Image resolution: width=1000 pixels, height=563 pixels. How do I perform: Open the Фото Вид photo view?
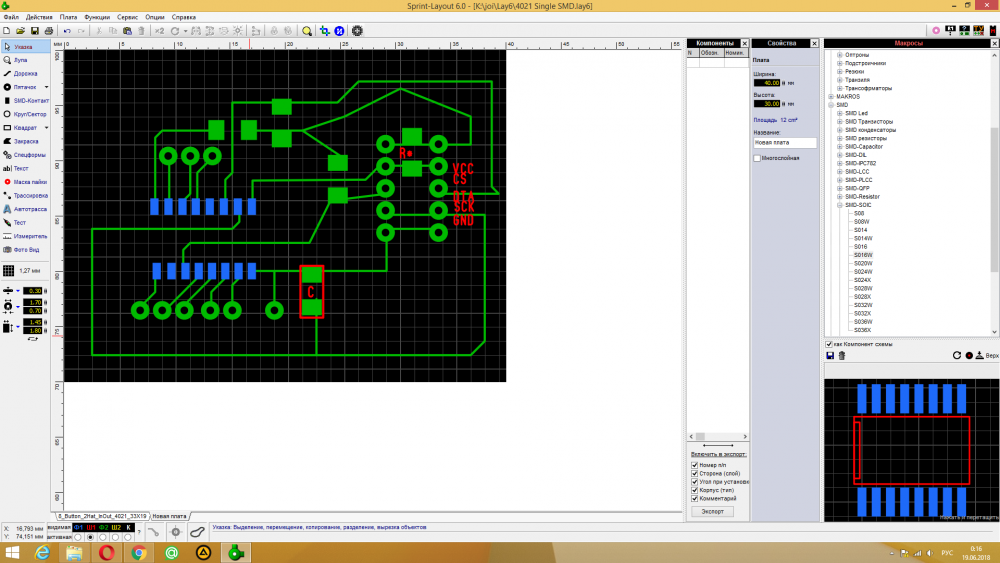coord(27,249)
